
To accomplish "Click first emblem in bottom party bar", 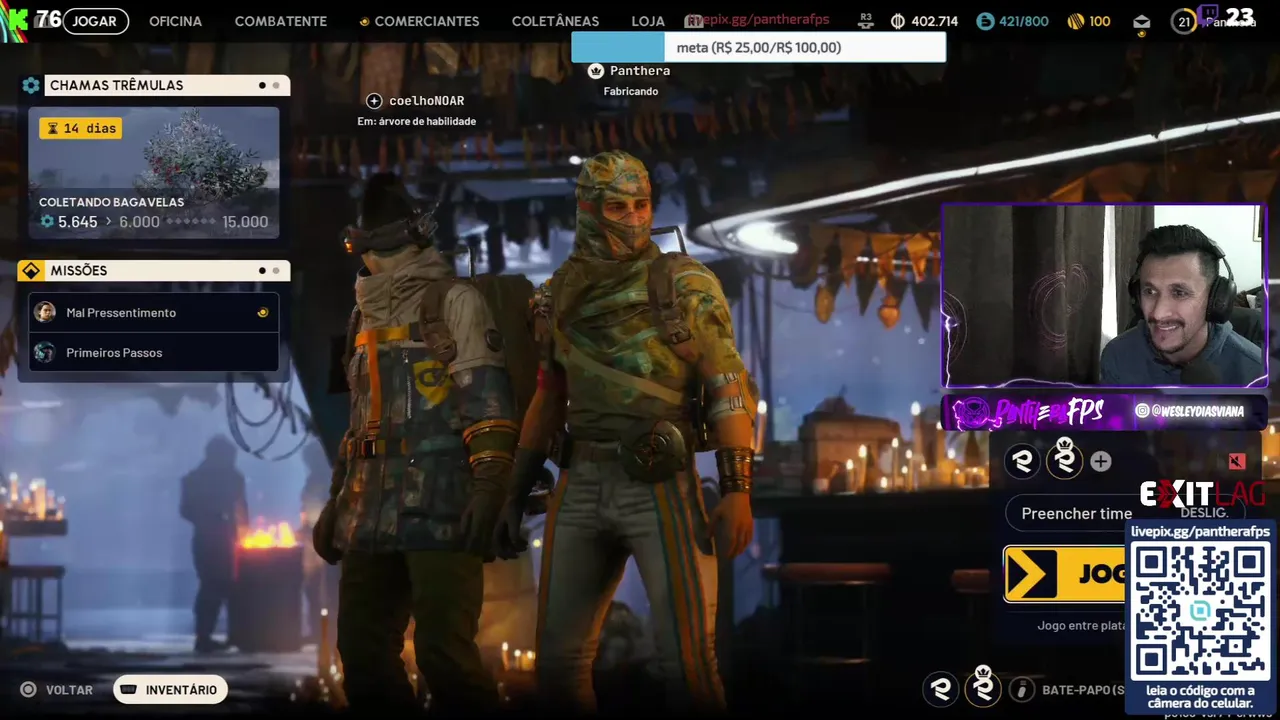I will 940,688.
